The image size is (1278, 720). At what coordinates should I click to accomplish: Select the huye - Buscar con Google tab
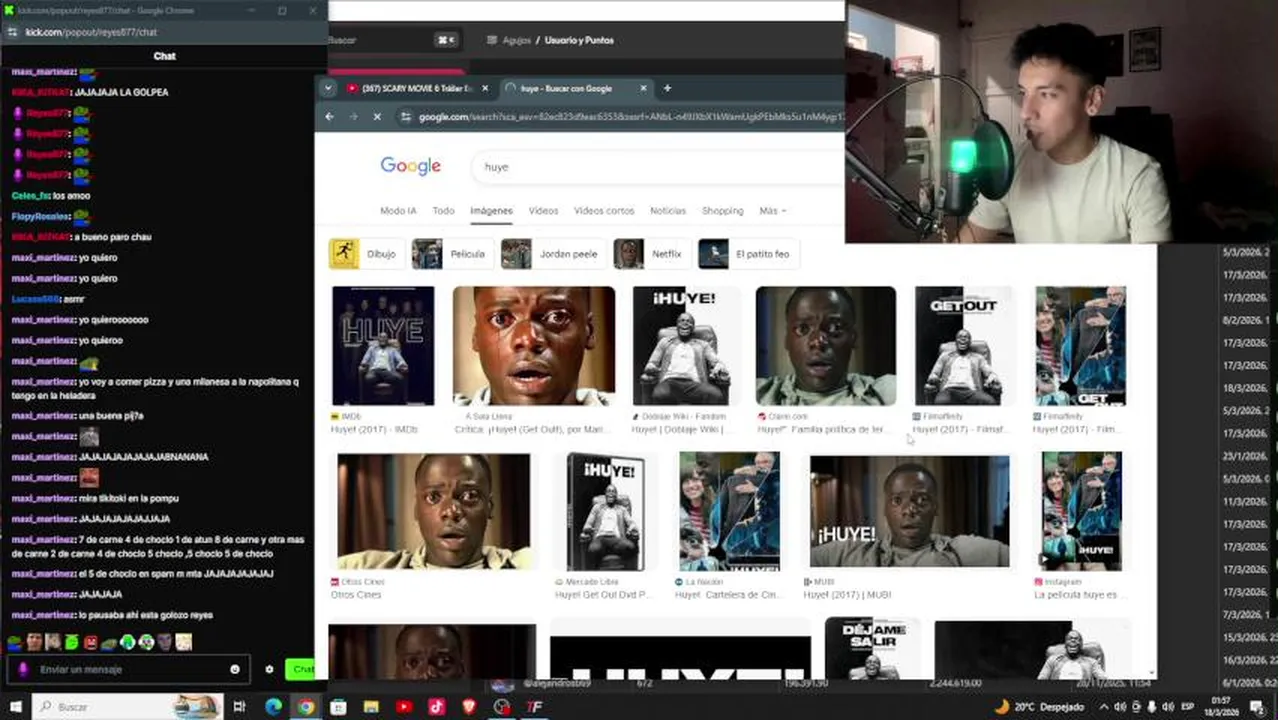point(577,88)
